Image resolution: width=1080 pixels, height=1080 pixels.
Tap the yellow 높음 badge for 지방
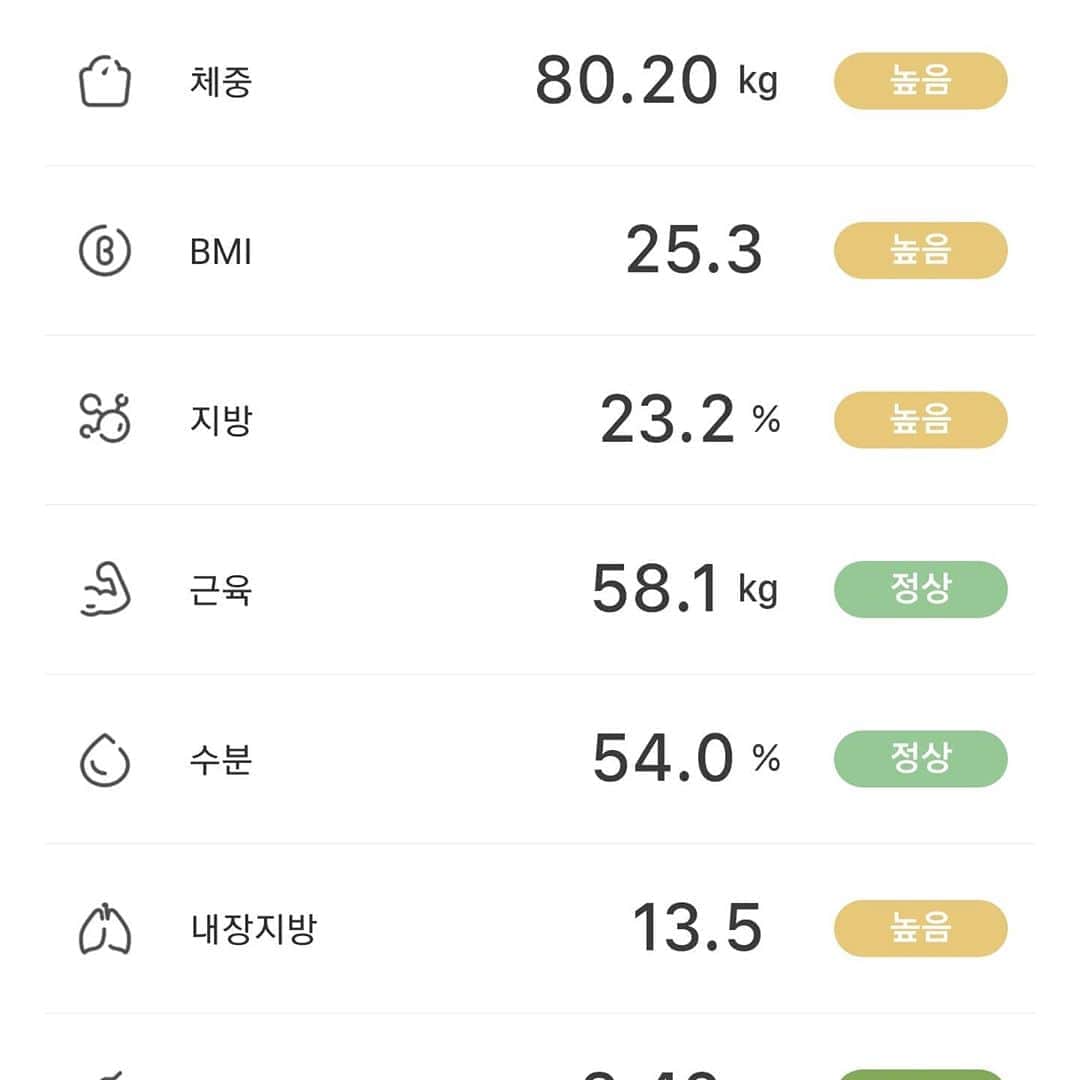pyautogui.click(x=920, y=419)
